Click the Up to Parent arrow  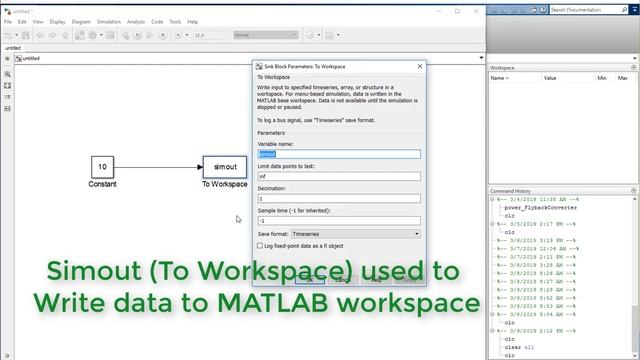click(x=65, y=36)
